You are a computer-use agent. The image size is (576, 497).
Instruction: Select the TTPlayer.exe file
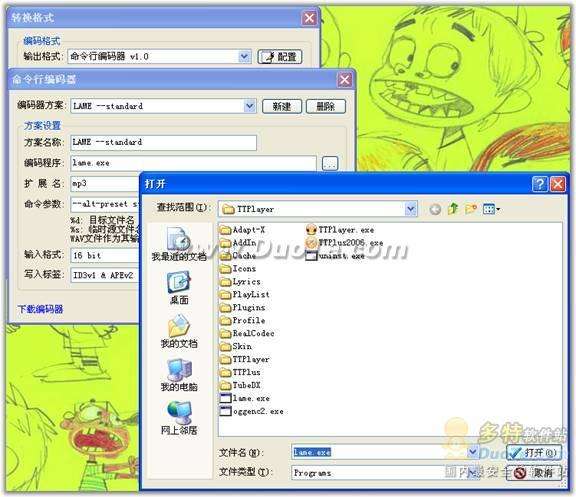pyautogui.click(x=340, y=230)
